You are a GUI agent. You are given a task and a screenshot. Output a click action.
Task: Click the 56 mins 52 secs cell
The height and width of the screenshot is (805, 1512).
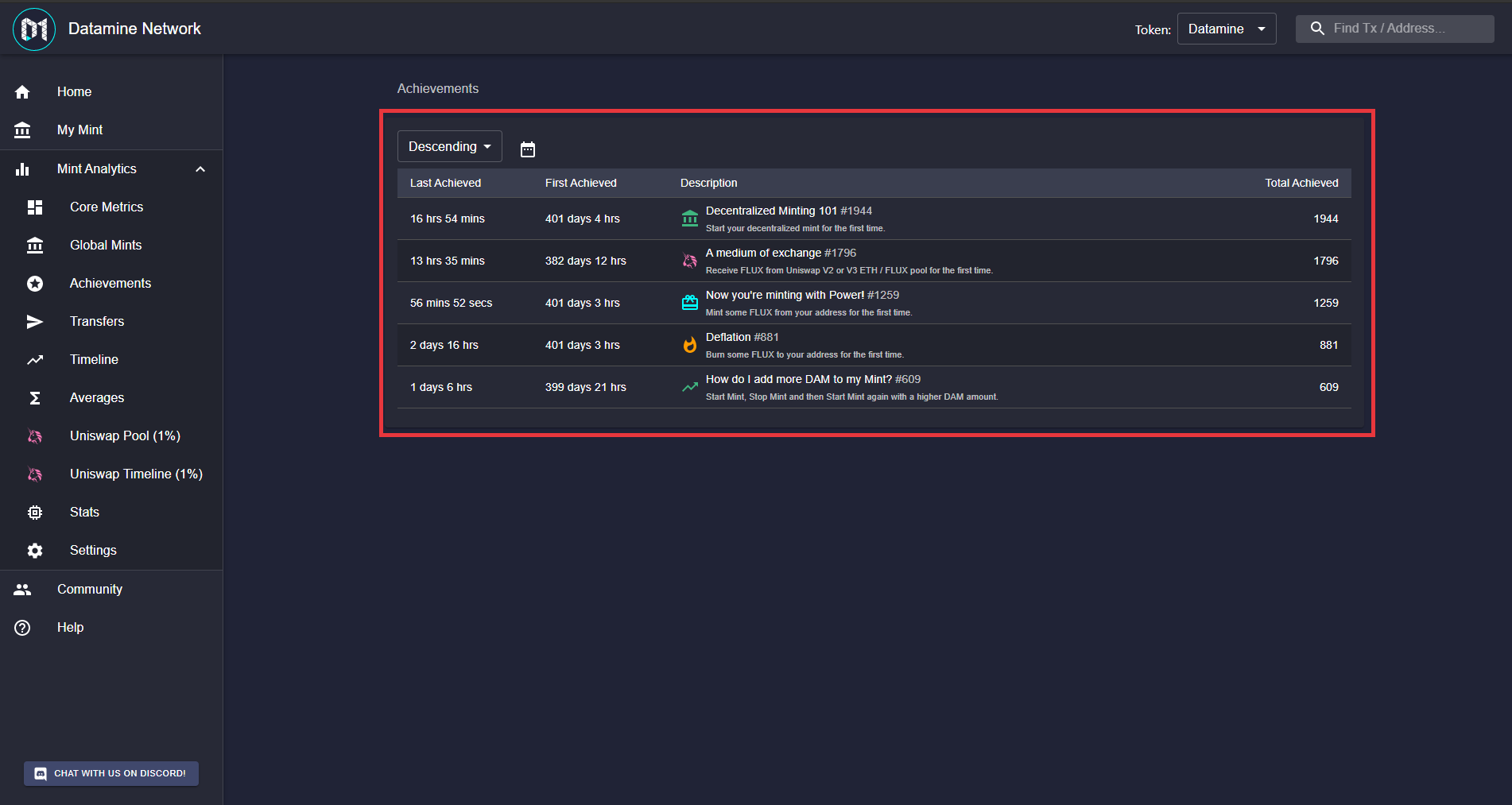coord(451,303)
